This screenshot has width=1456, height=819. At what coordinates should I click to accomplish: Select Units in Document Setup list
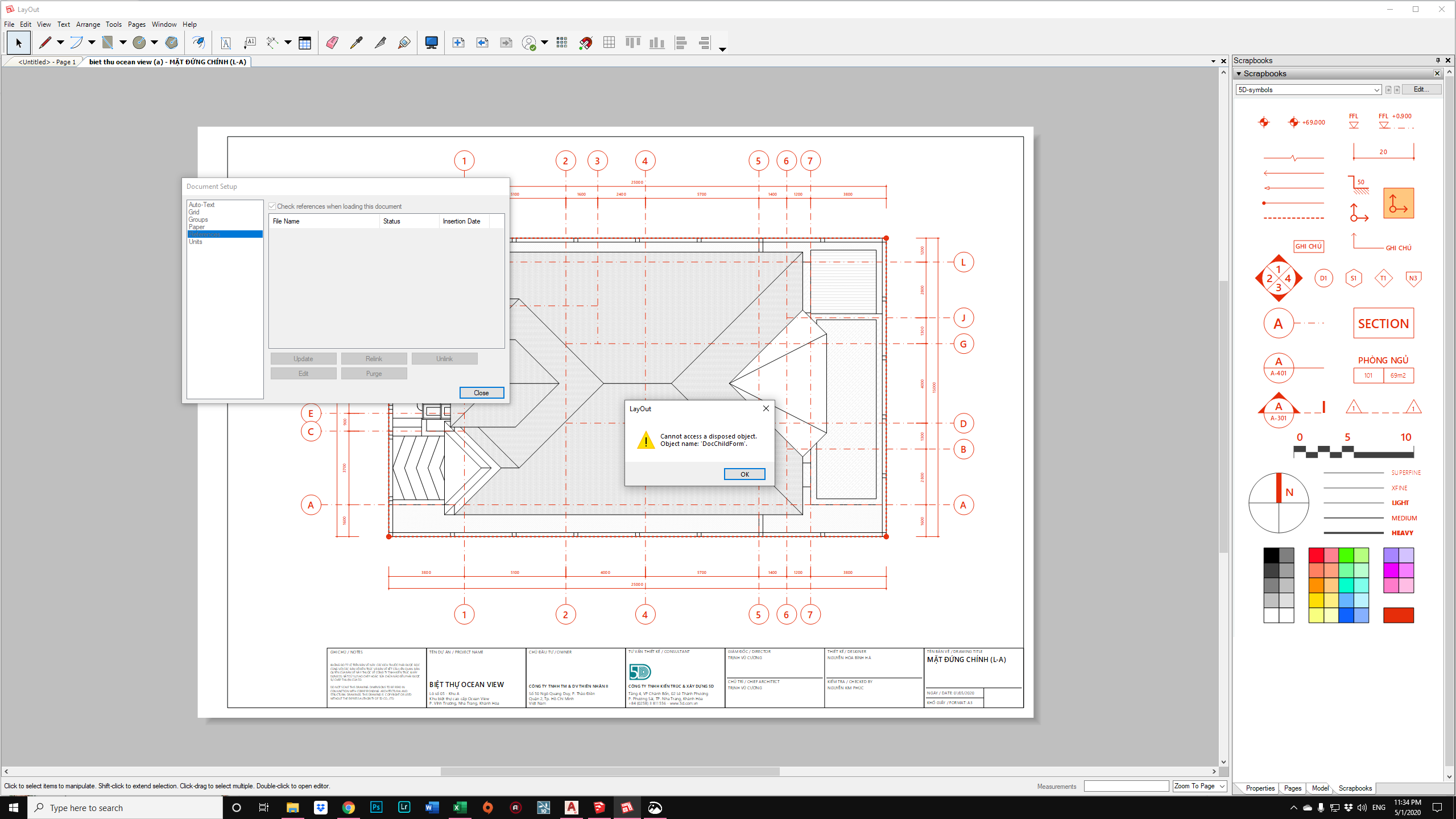196,242
